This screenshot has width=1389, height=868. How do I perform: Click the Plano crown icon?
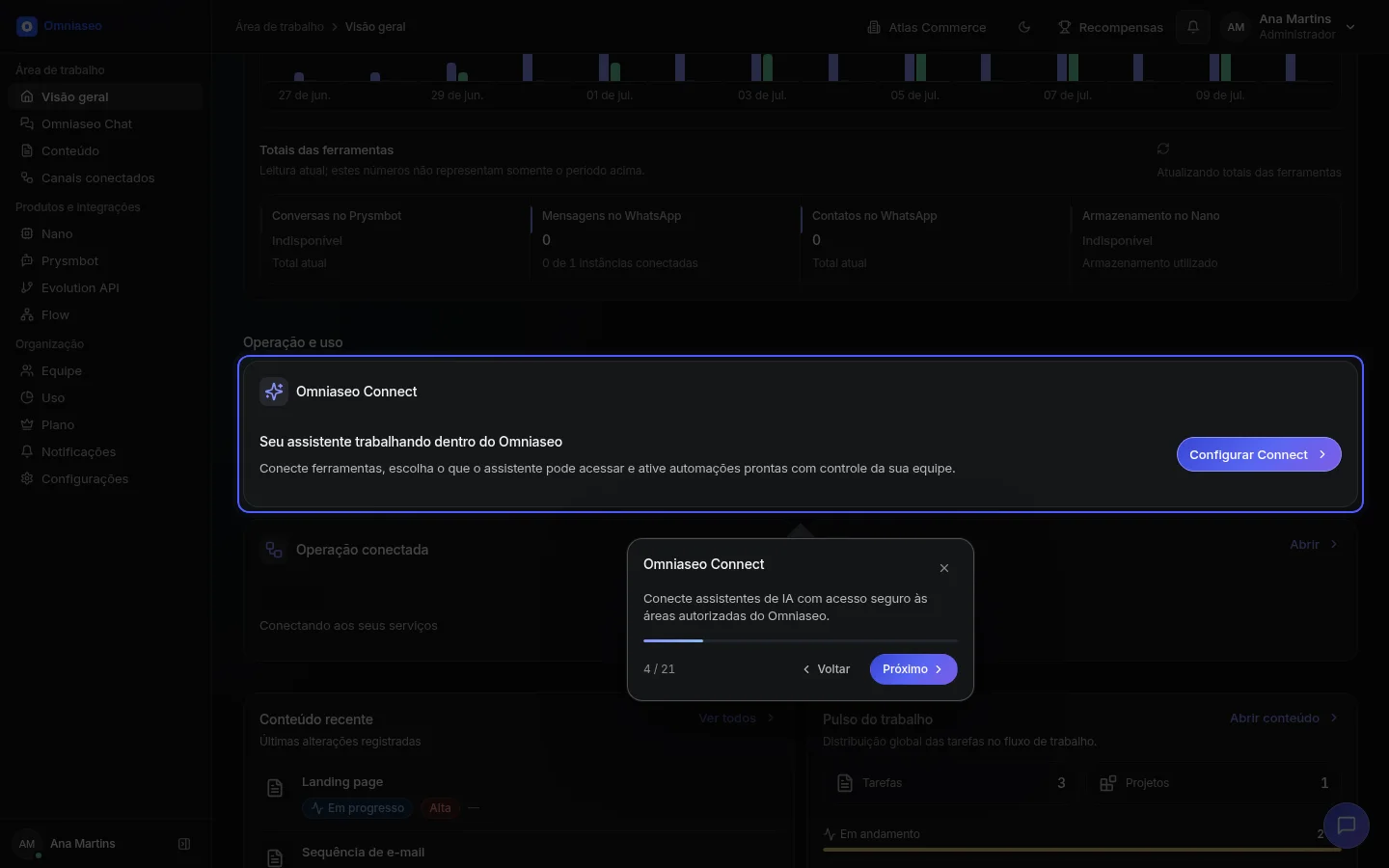point(27,424)
